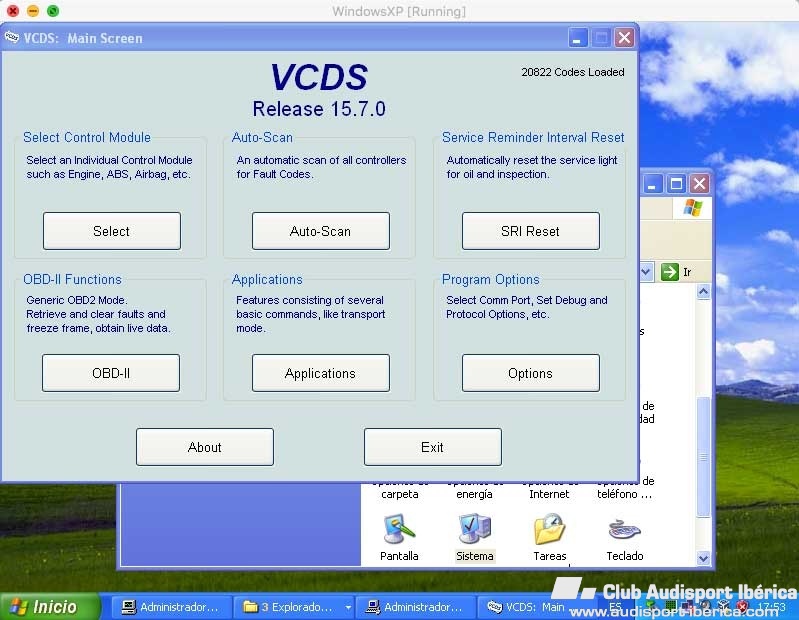Viewport: 799px width, 620px height.
Task: Click the 'Release 15.7.0' version text
Action: coord(319,109)
